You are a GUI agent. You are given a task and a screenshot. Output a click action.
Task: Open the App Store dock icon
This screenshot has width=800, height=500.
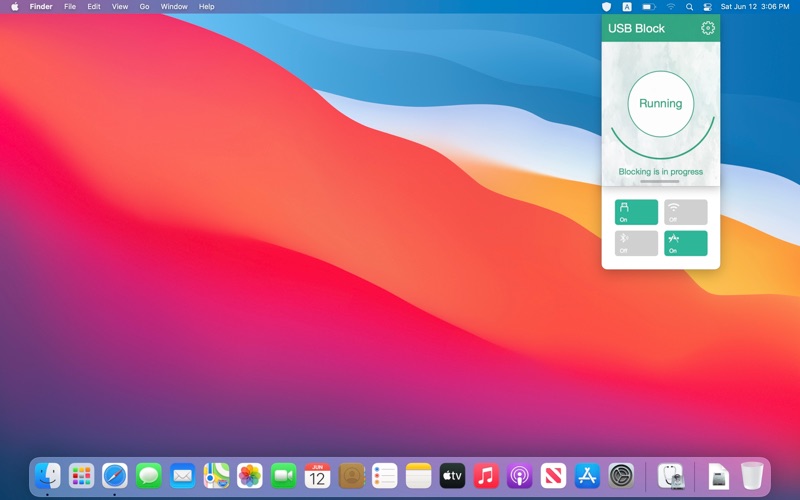[587, 476]
